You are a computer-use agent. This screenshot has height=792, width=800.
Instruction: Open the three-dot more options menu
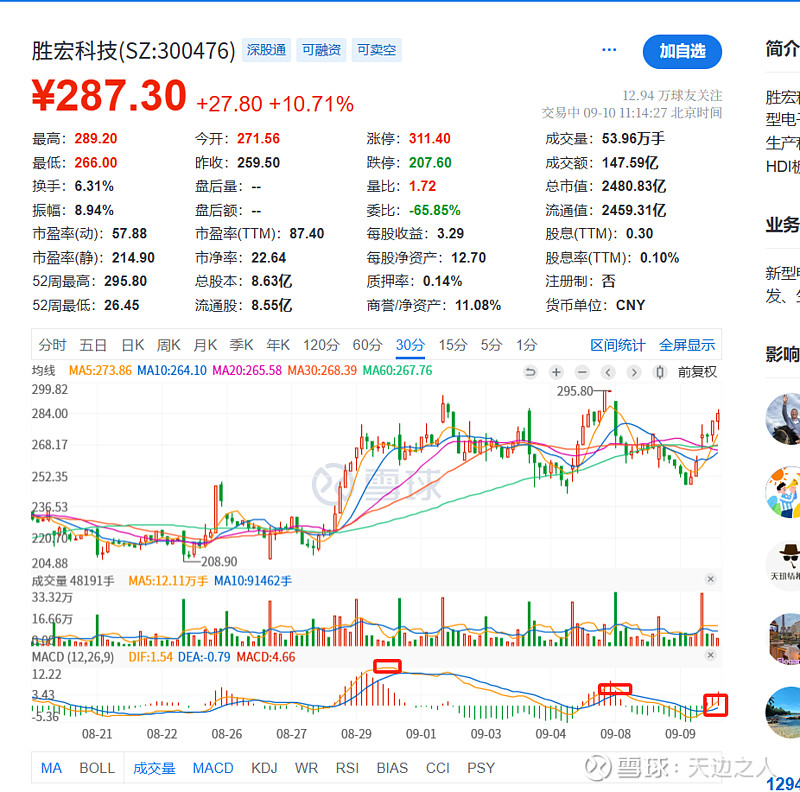609,50
